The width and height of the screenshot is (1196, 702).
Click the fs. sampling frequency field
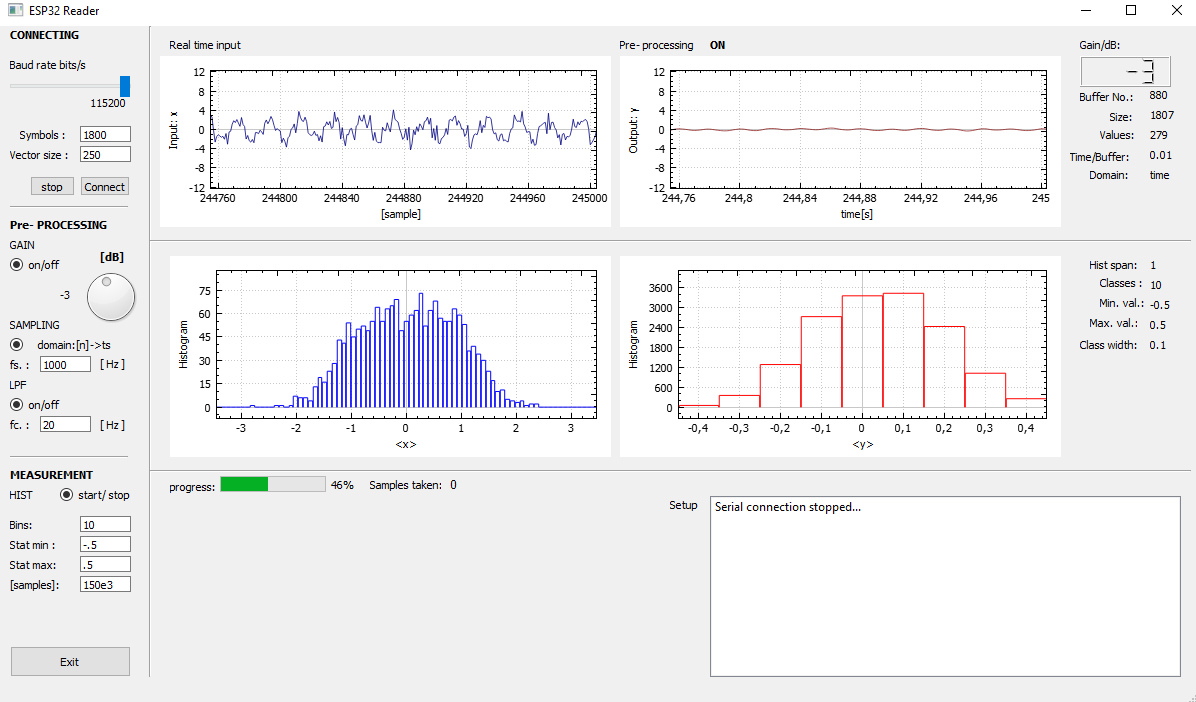pos(66,365)
